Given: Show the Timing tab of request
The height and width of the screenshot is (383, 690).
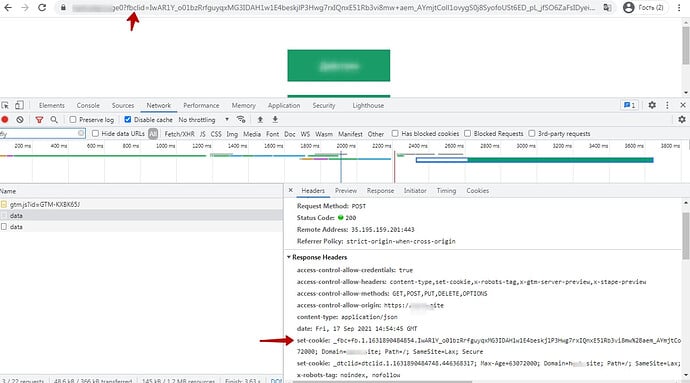Looking at the screenshot, I should 446,191.
